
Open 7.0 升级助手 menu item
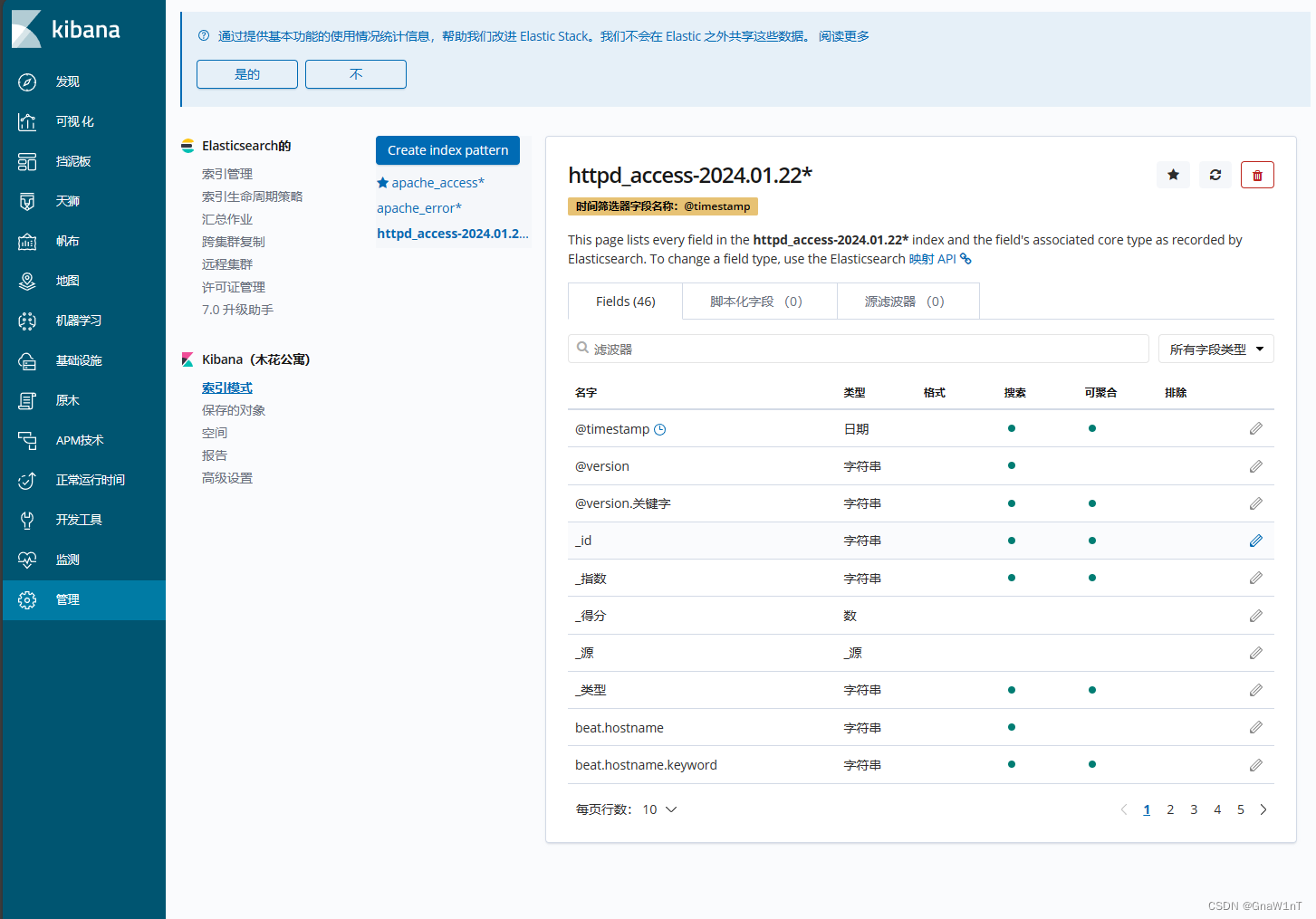click(237, 310)
